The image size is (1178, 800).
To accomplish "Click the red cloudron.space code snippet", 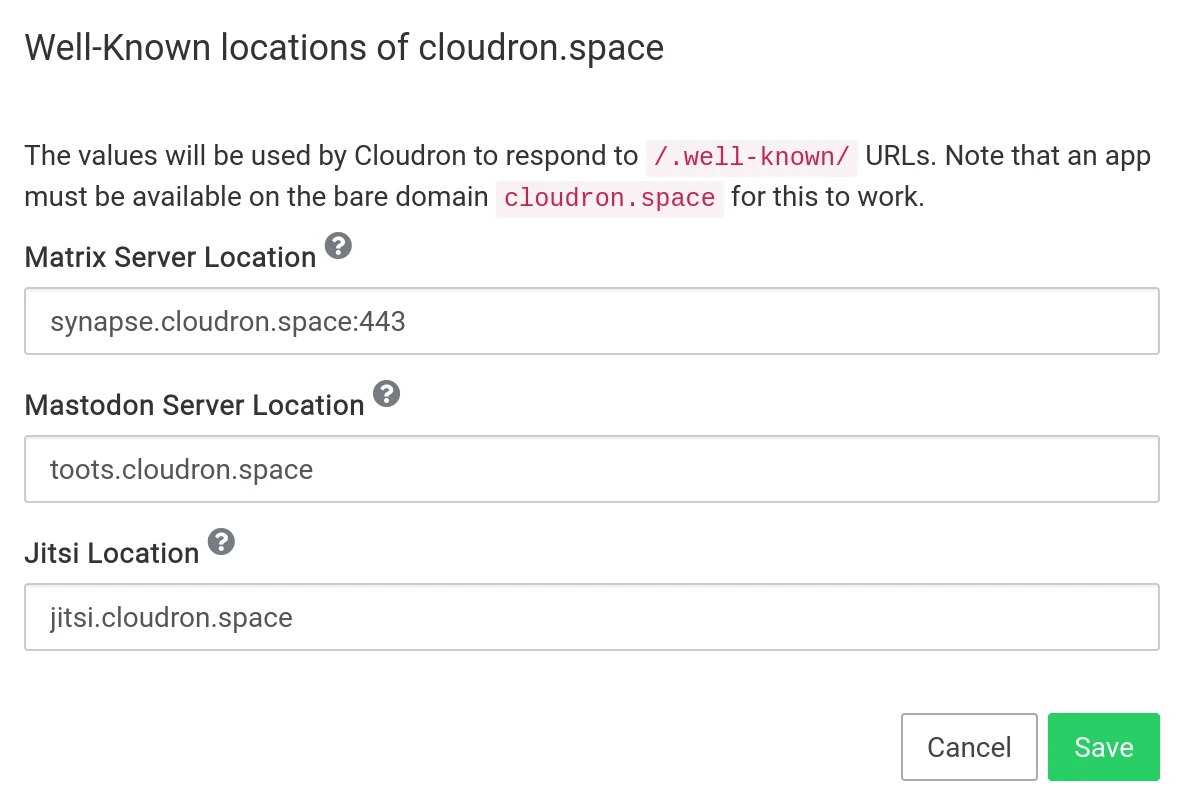I will [609, 197].
